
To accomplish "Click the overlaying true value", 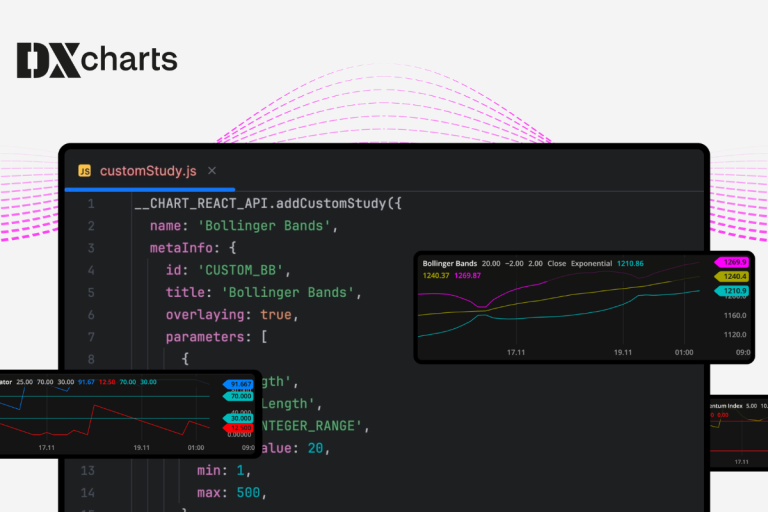I will (x=276, y=315).
